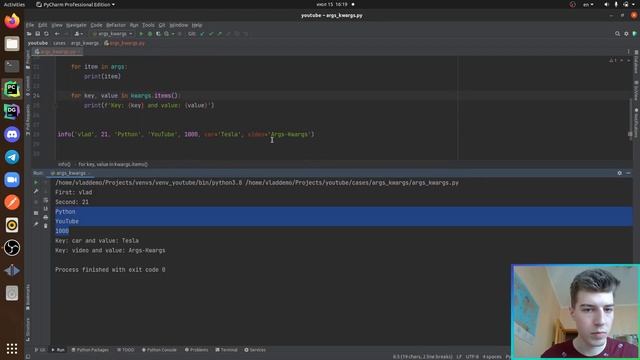Click the Search Everywhere magnifier icon
This screenshot has width=640, height=360.
[618, 34]
